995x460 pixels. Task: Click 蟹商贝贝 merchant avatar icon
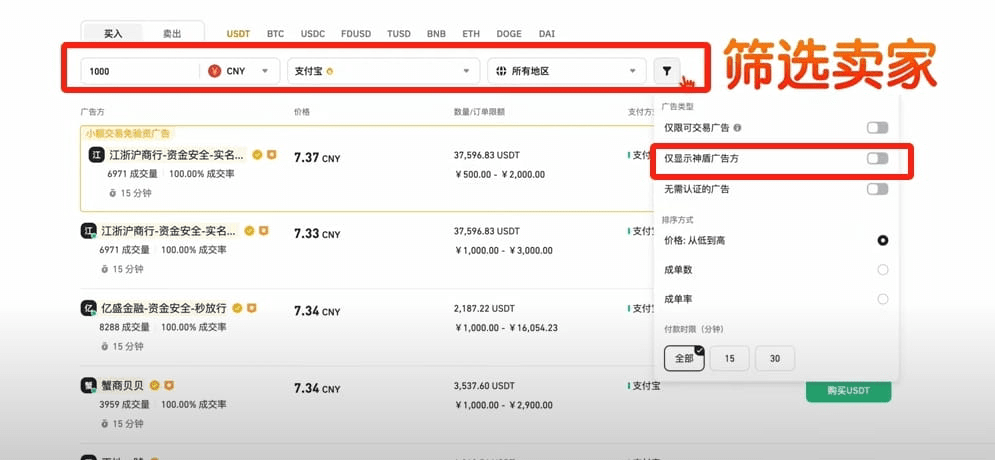(88, 386)
